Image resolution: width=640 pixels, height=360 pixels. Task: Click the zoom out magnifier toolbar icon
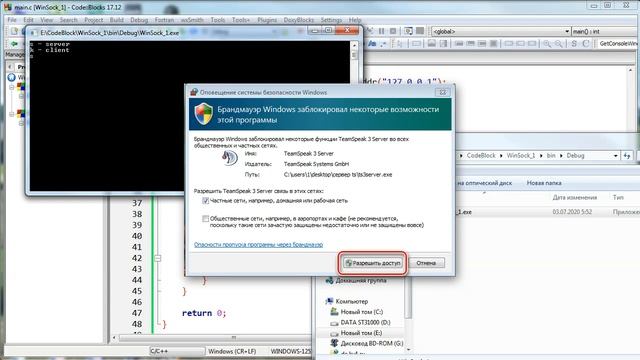coord(558,44)
